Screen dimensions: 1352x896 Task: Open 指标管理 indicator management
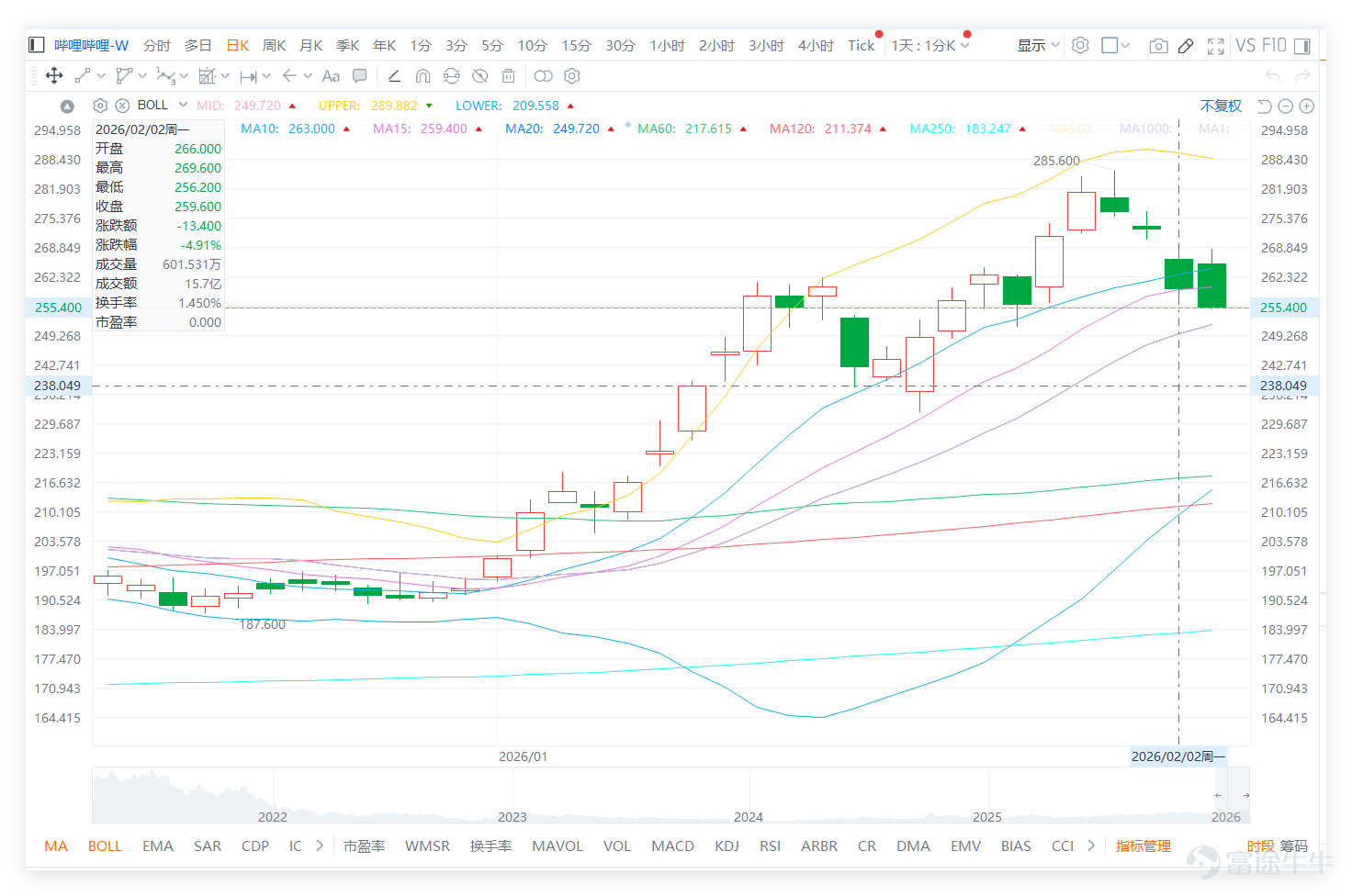tap(1143, 846)
